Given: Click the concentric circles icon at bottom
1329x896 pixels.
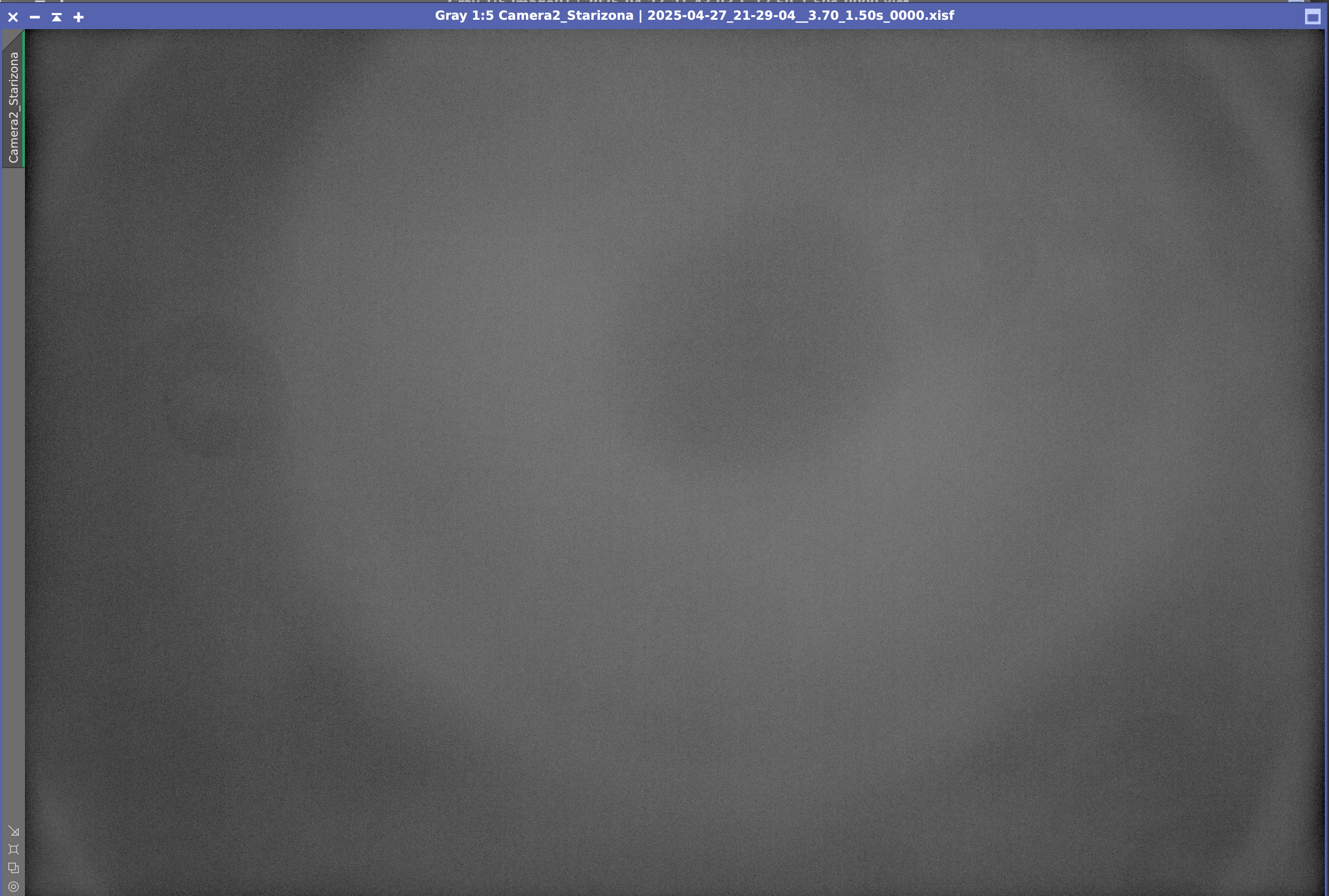Looking at the screenshot, I should (x=14, y=887).
